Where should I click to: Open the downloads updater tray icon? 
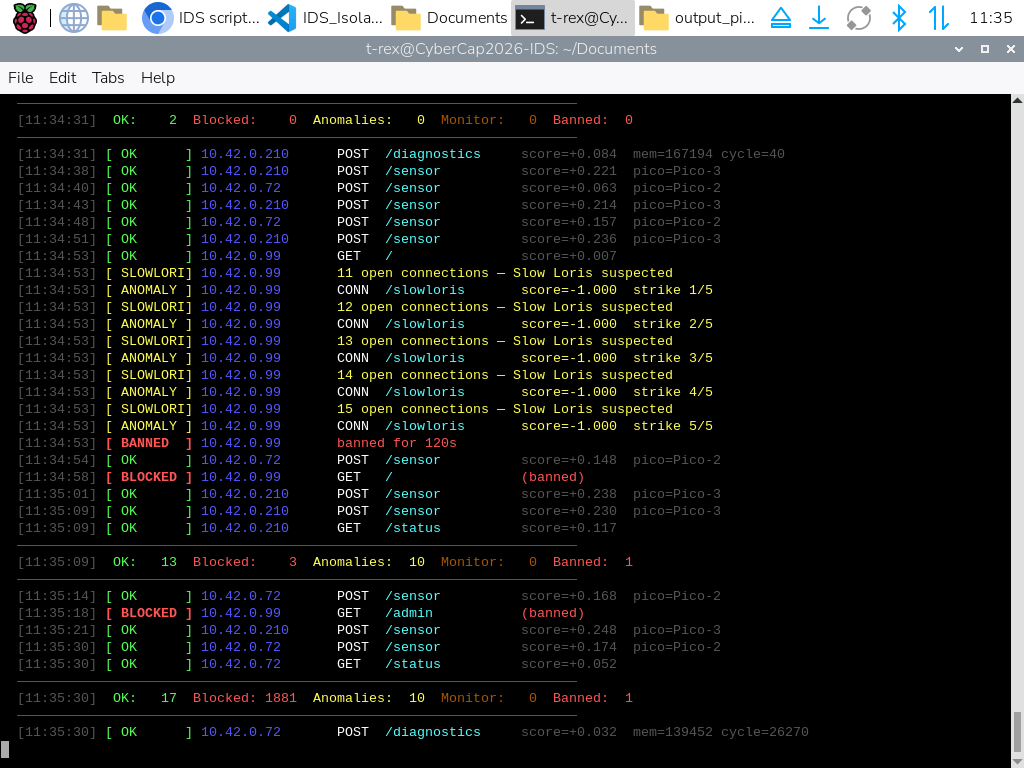pos(818,18)
